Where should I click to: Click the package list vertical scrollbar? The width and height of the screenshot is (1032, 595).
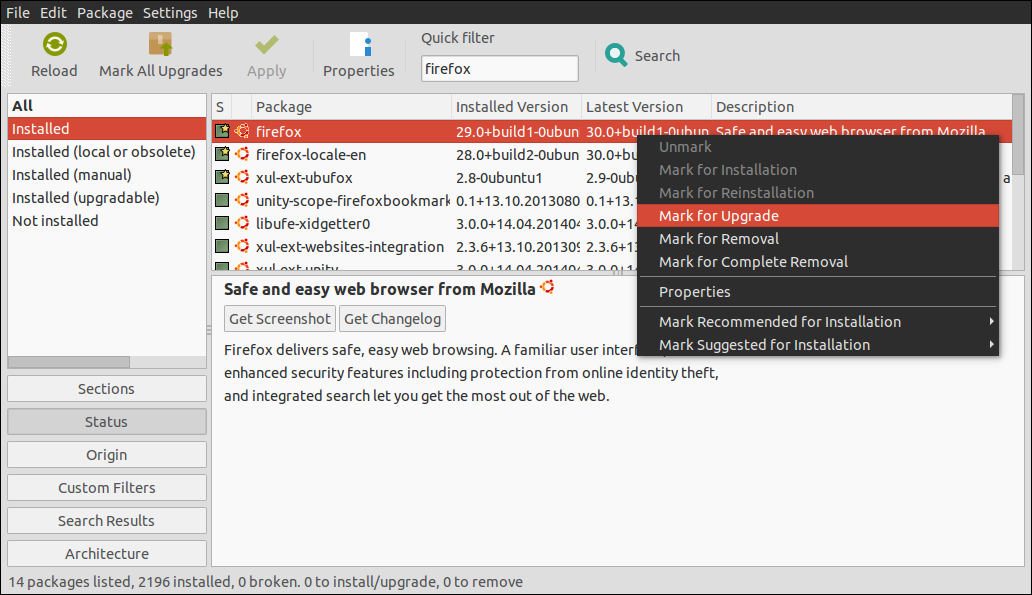point(1018,135)
